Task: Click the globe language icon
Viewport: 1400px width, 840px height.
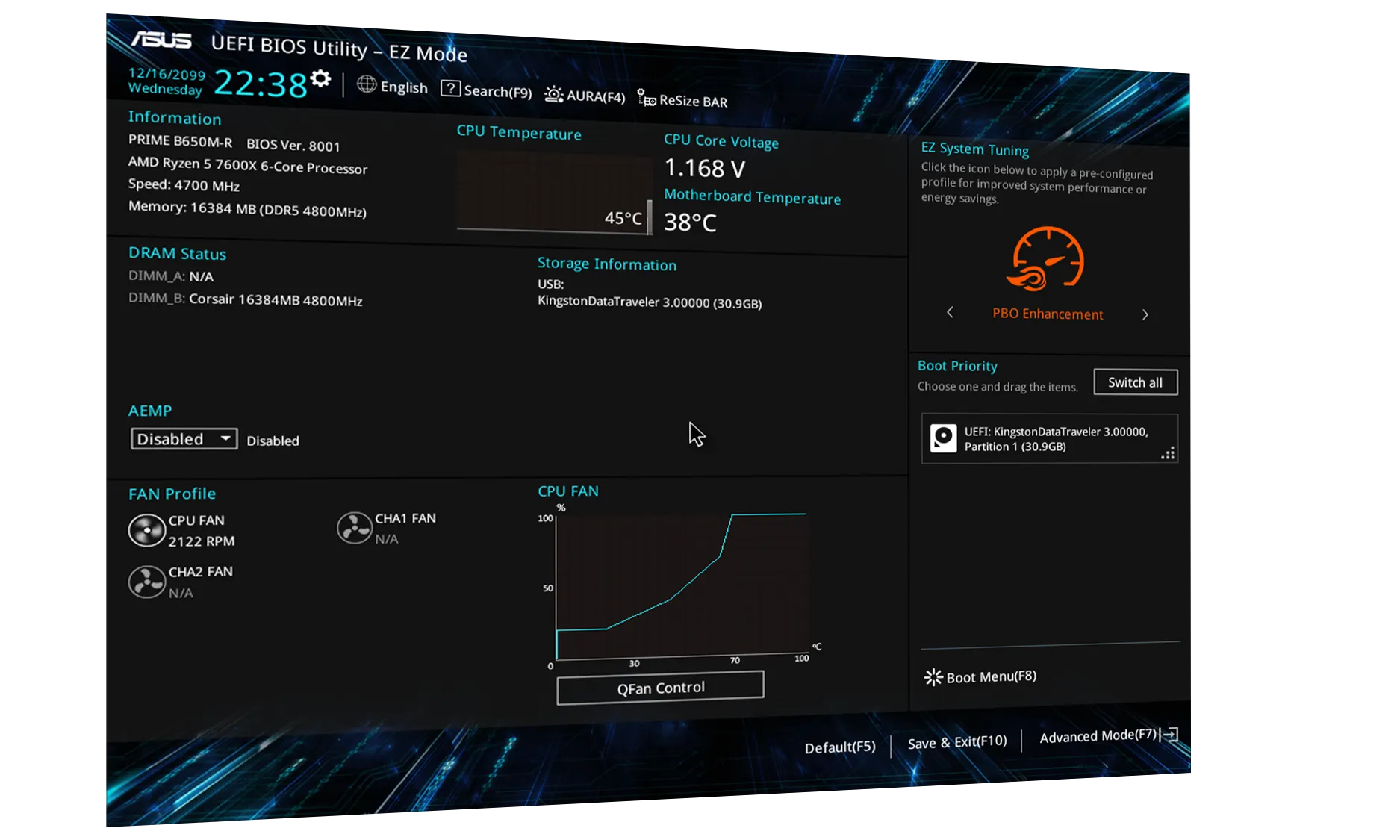Action: coord(366,84)
